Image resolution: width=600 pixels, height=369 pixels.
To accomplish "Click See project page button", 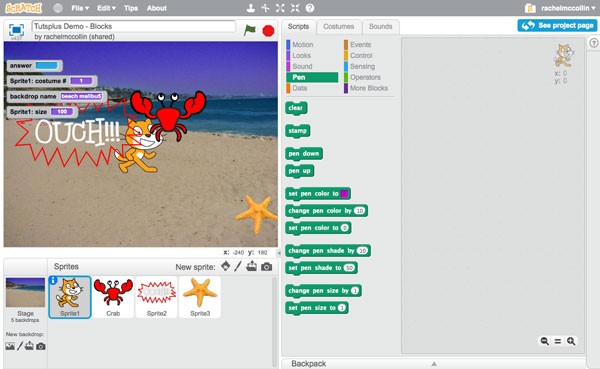I will click(557, 25).
